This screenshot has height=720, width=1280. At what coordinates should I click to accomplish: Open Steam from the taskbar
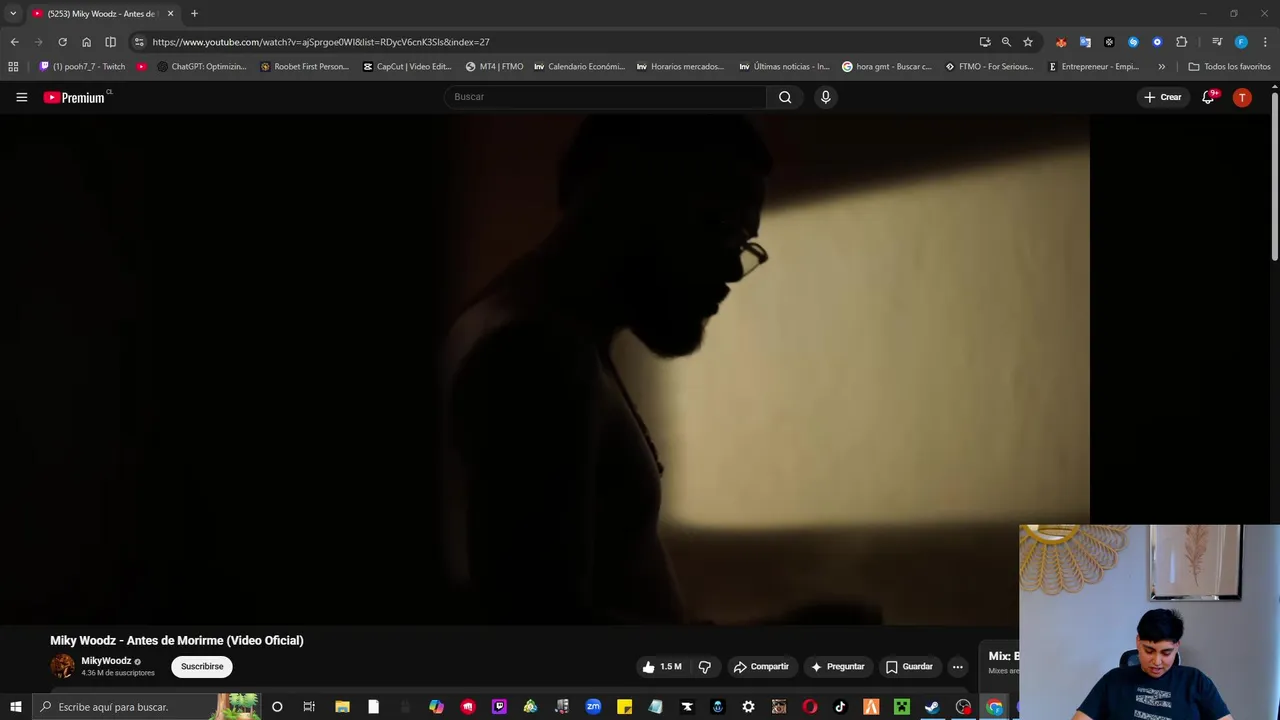point(932,707)
